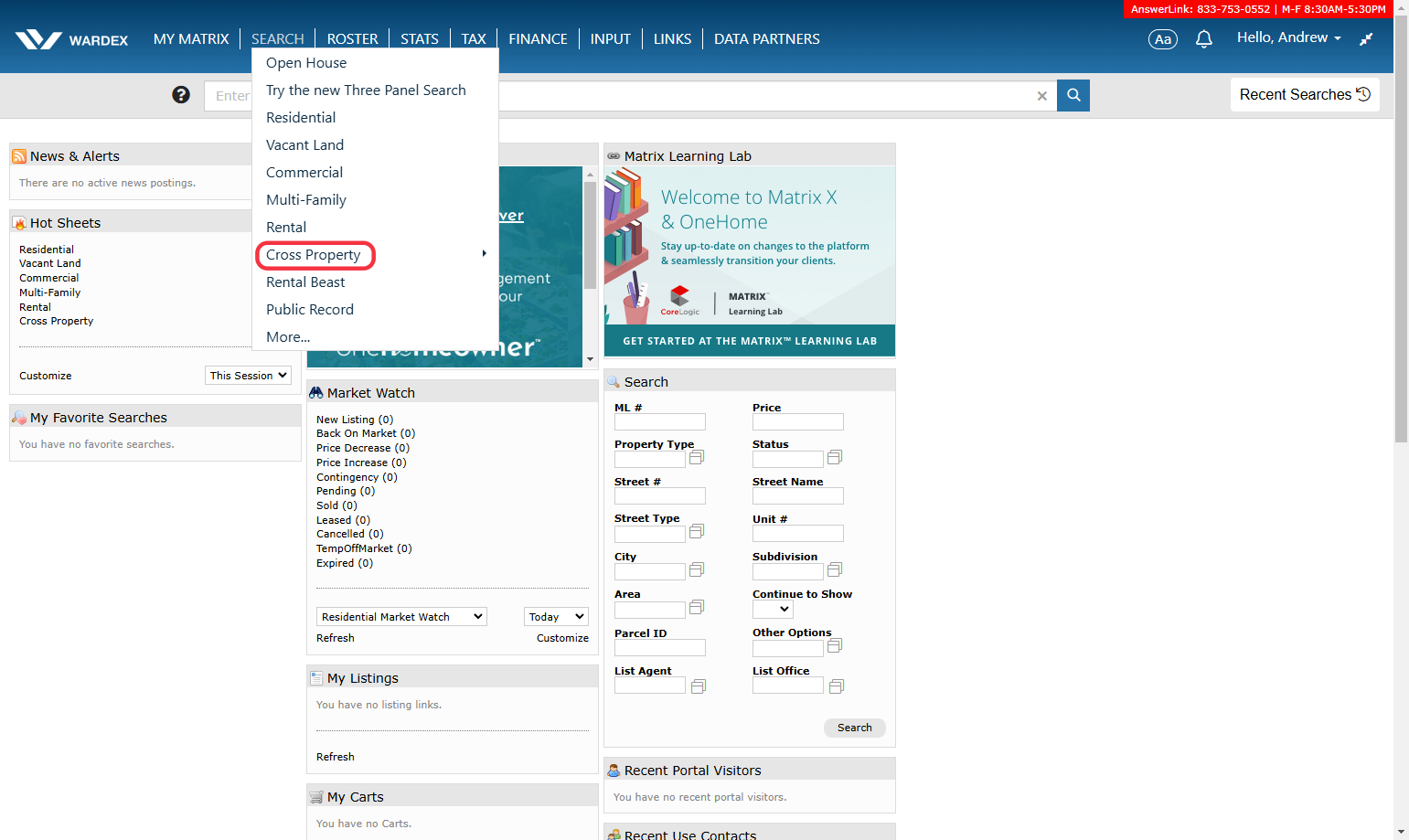
Task: Click Search button in Search panel
Action: tap(855, 728)
